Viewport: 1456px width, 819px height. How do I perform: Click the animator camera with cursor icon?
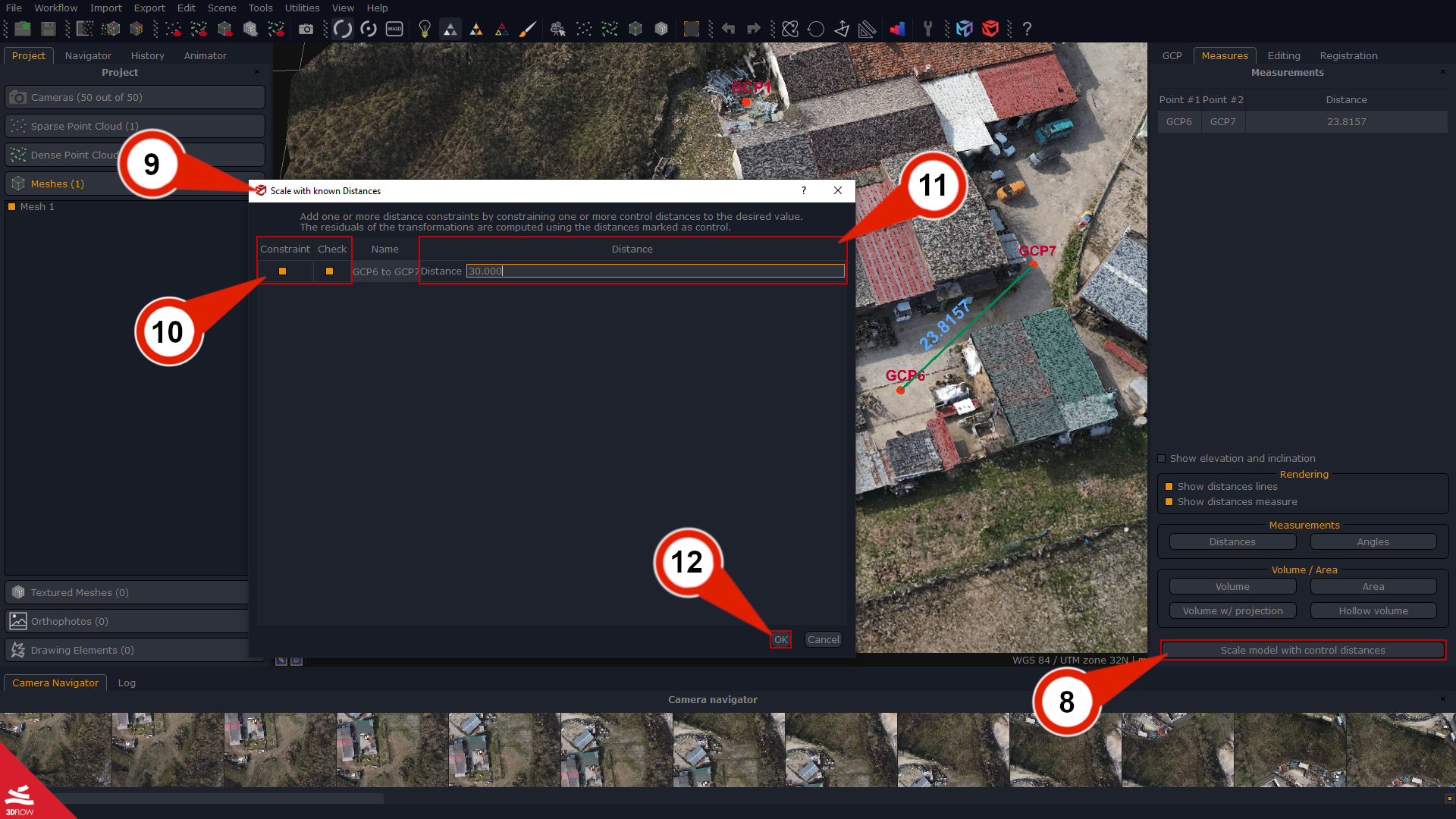558,29
